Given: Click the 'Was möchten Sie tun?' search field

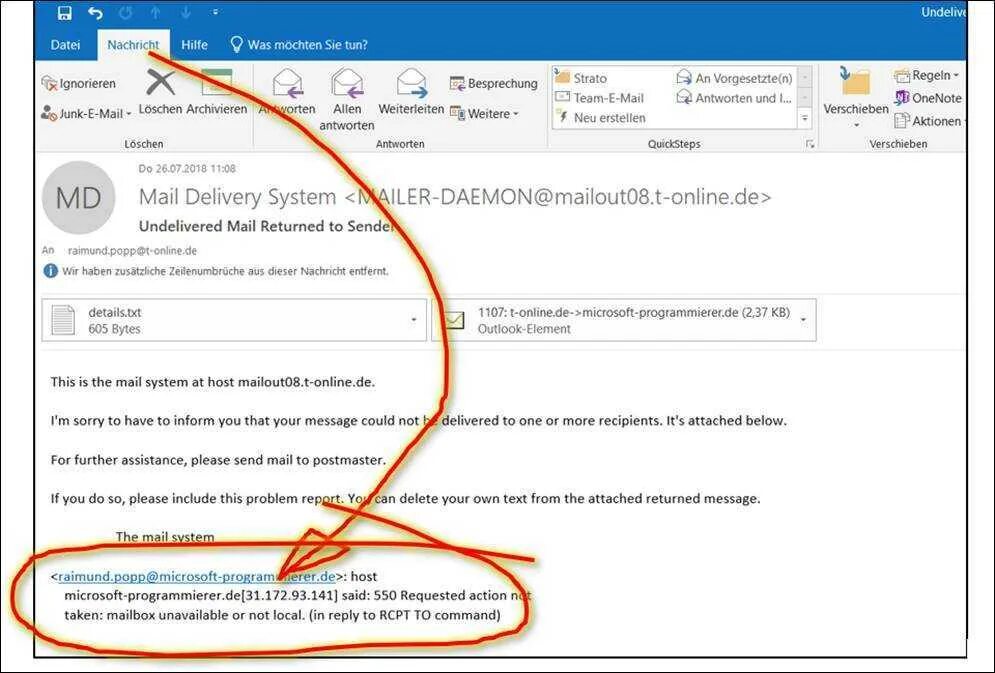Looking at the screenshot, I should coord(299,45).
